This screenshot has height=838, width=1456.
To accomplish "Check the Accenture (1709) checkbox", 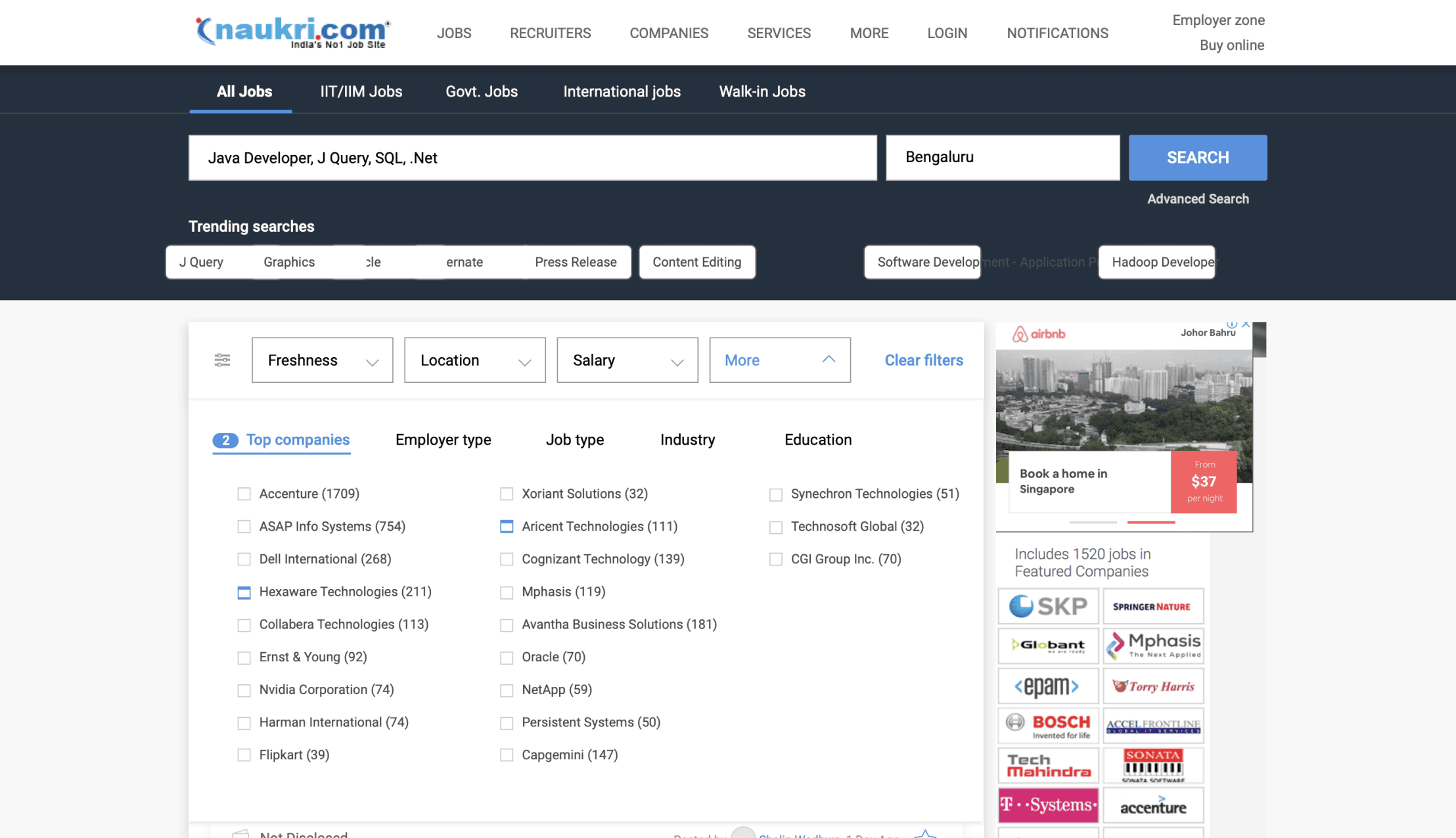I will pyautogui.click(x=244, y=494).
